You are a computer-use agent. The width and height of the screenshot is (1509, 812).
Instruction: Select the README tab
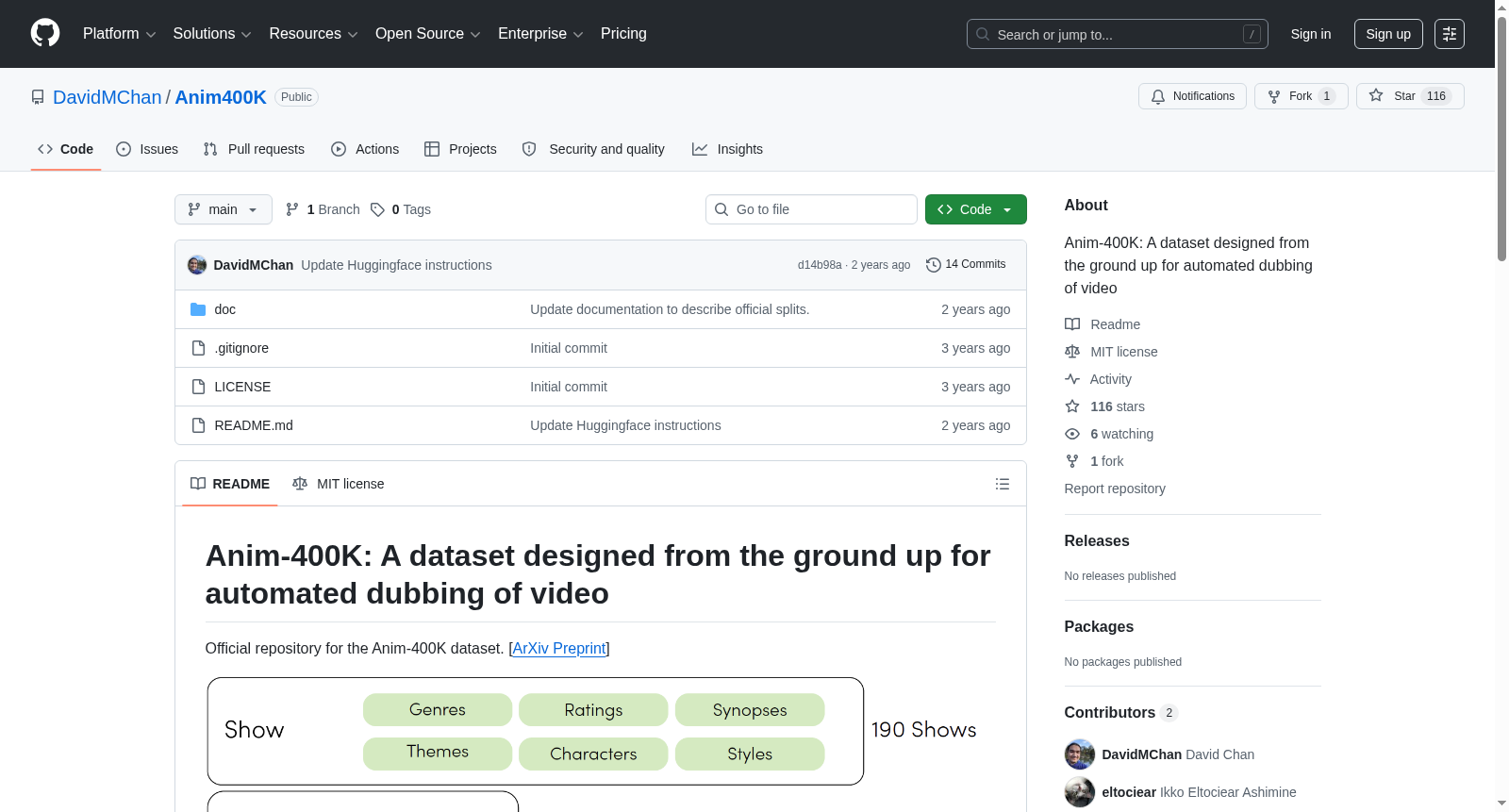(x=230, y=484)
